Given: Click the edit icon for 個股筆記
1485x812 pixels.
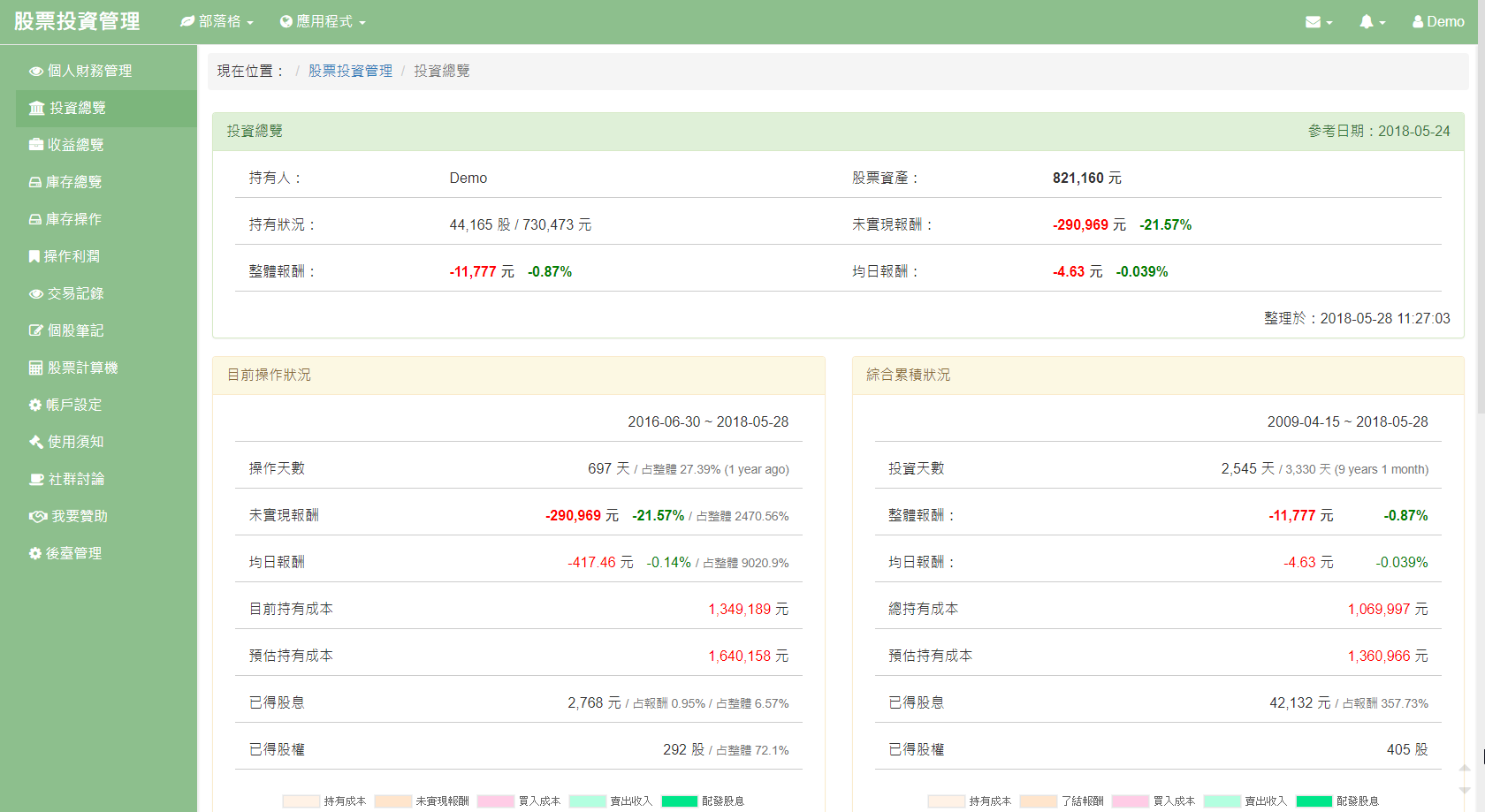Looking at the screenshot, I should [36, 330].
